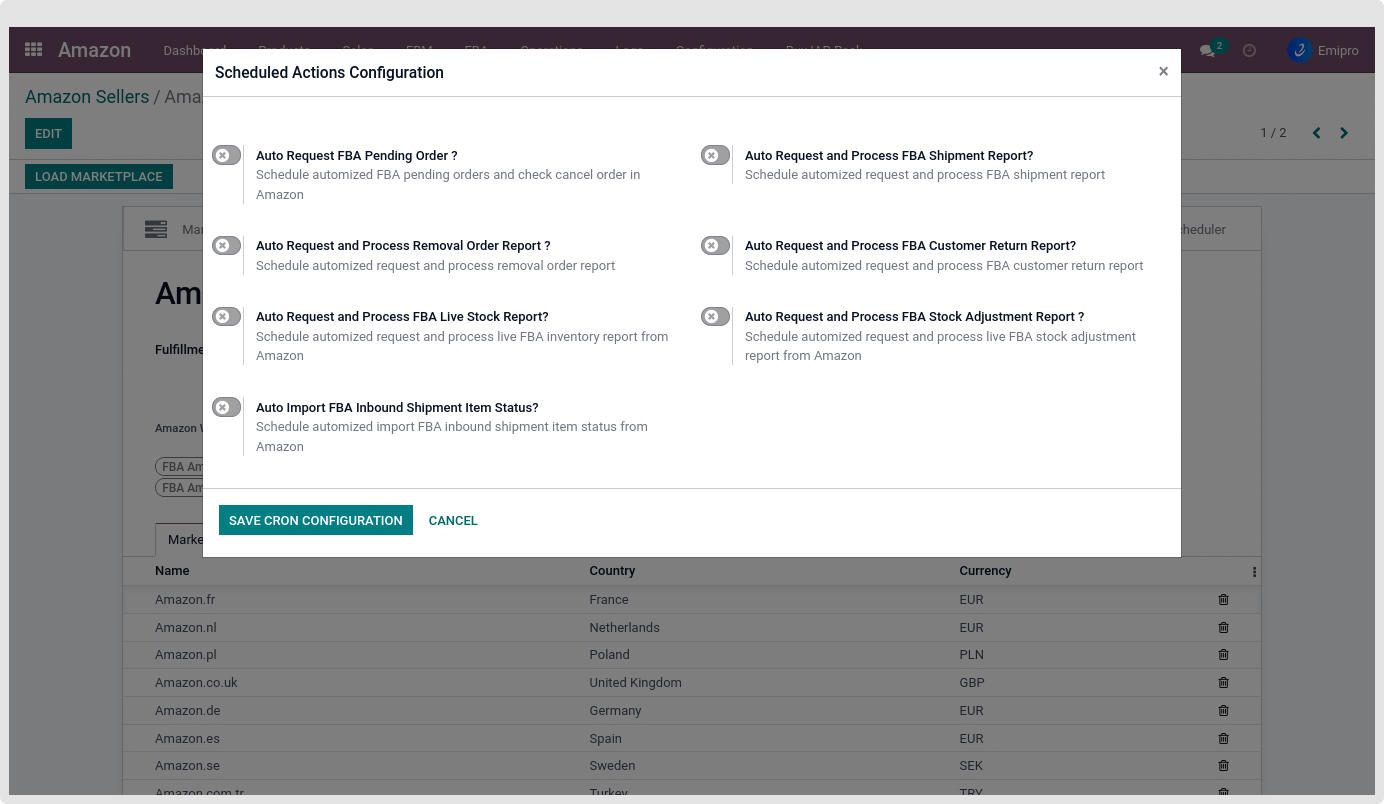Close the Scheduled Actions Configuration dialog
The width and height of the screenshot is (1384, 804).
click(1163, 72)
